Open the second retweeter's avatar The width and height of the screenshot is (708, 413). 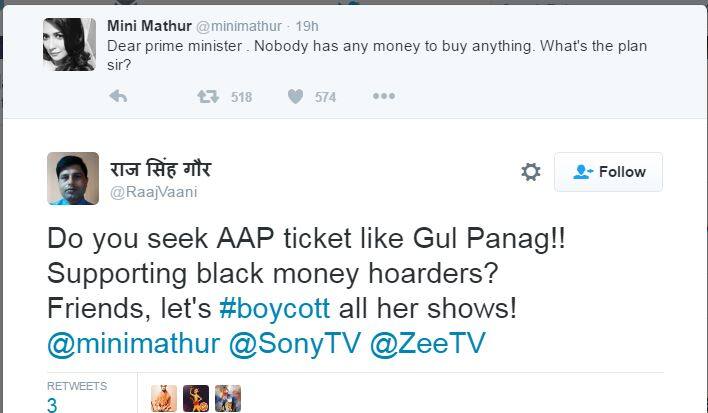196,399
